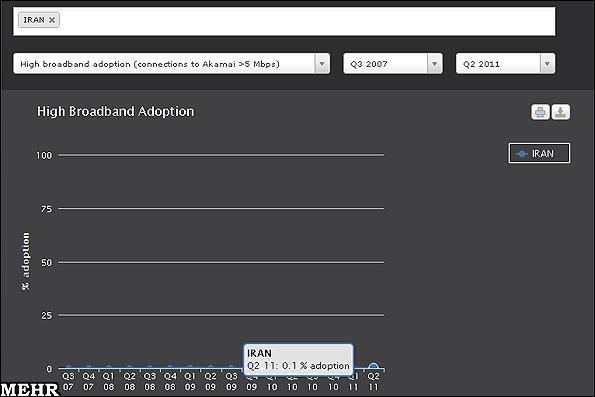The image size is (595, 397).
Task: Click the Q1 08 data point marker
Action: [x=109, y=367]
